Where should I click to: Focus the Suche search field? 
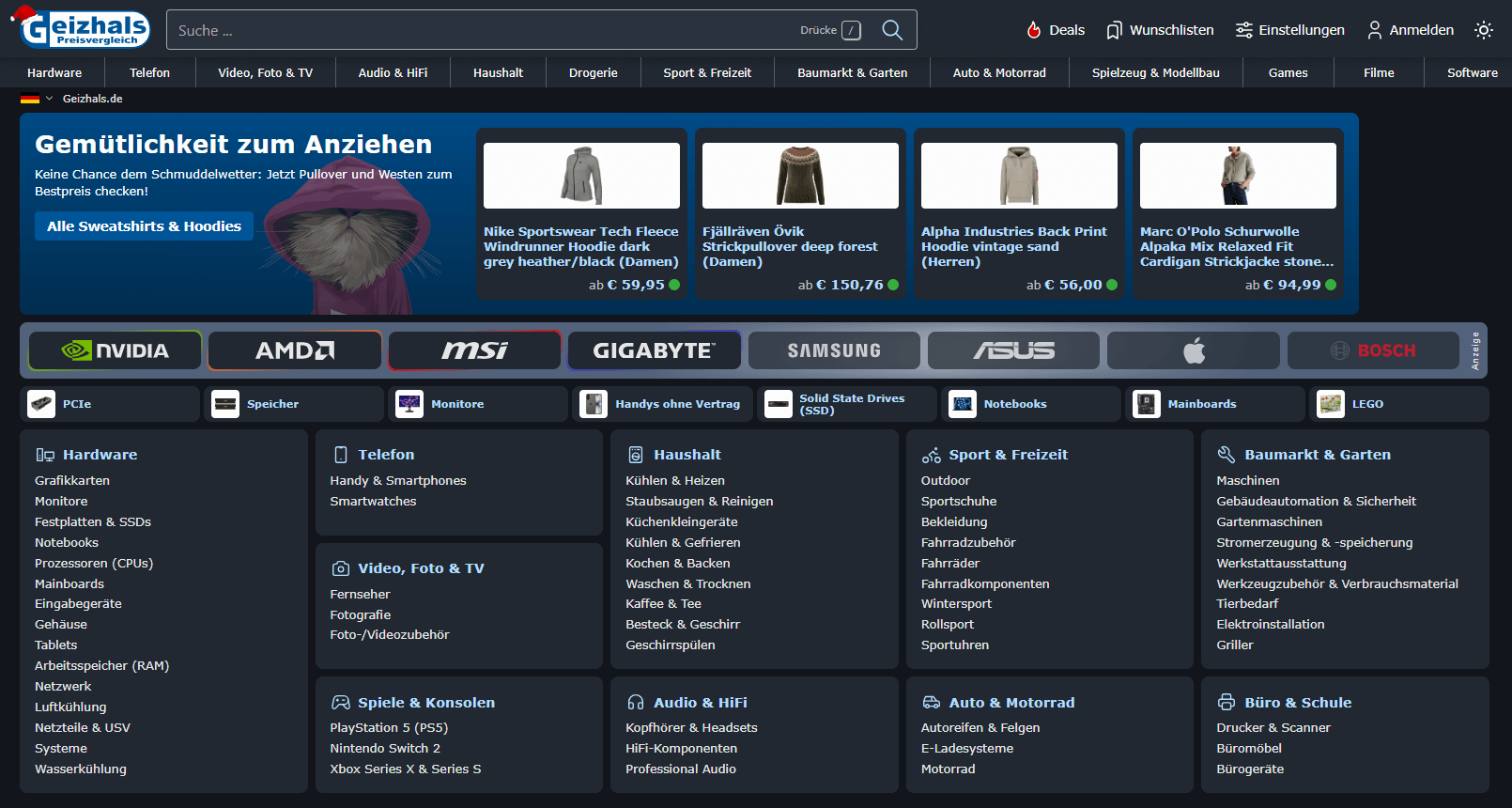coord(470,30)
